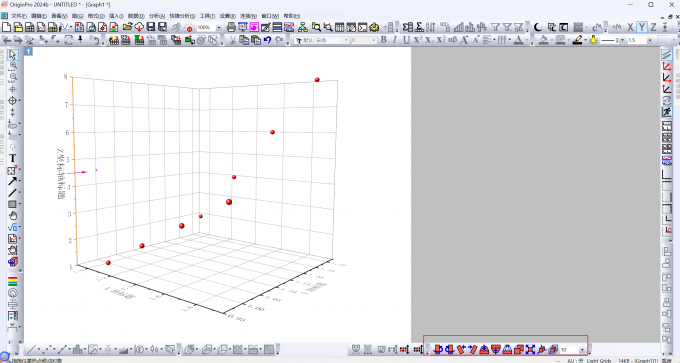Click the Save project icon
This screenshot has width=680, height=363.
point(151,27)
